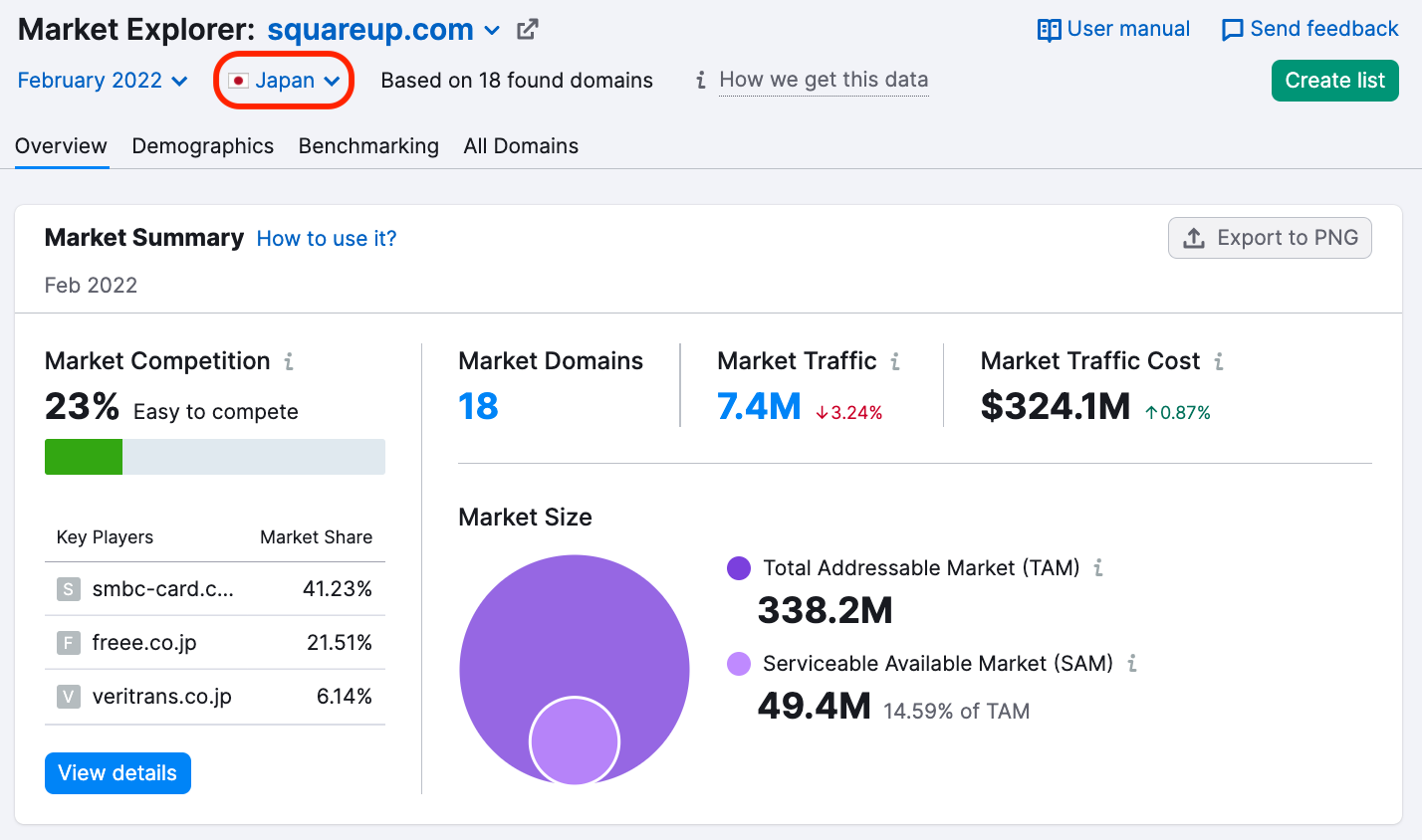Click the Market Share column header
This screenshot has height=840, width=1422.
click(317, 537)
